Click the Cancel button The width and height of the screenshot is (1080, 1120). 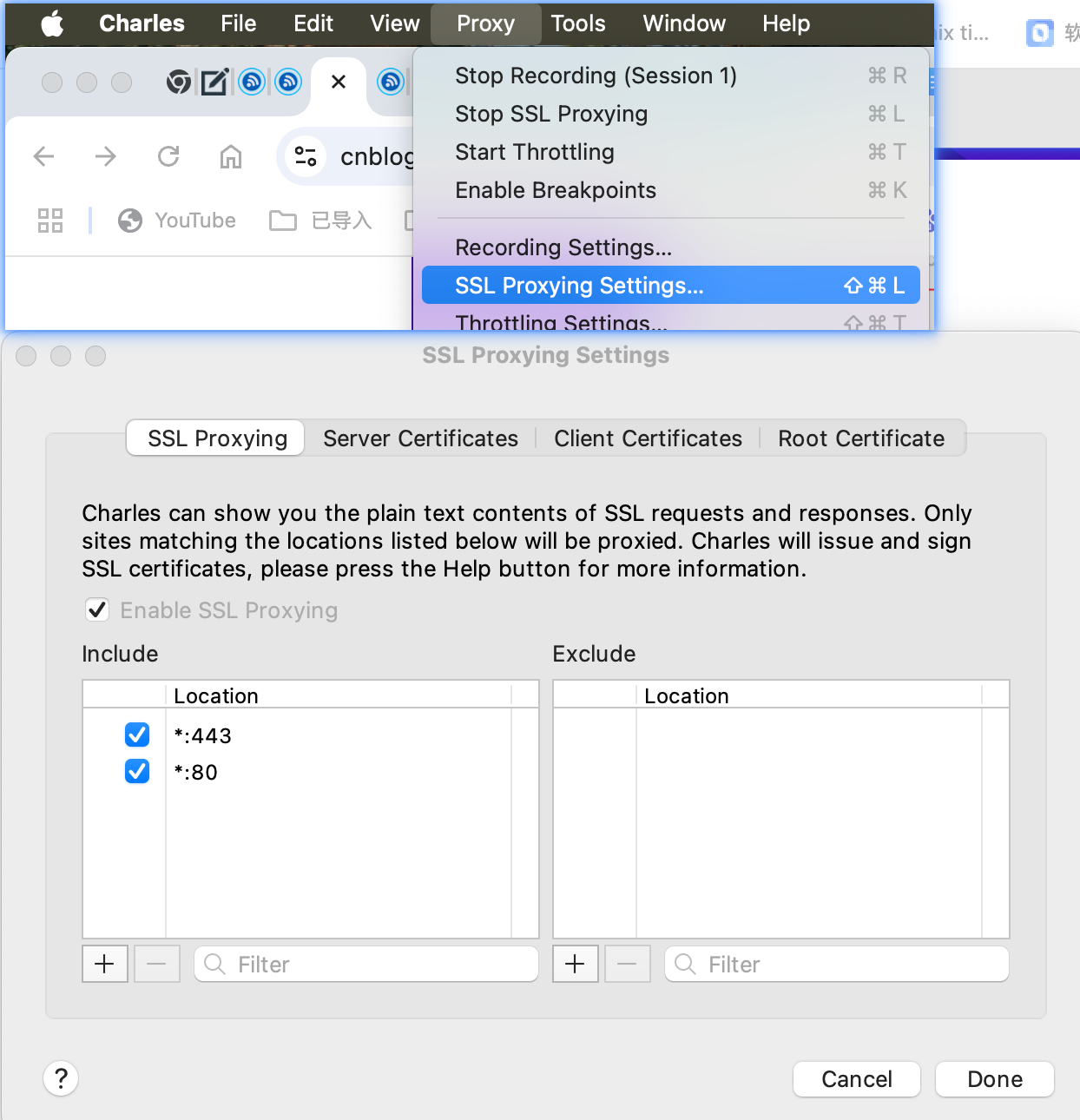pos(857,1079)
